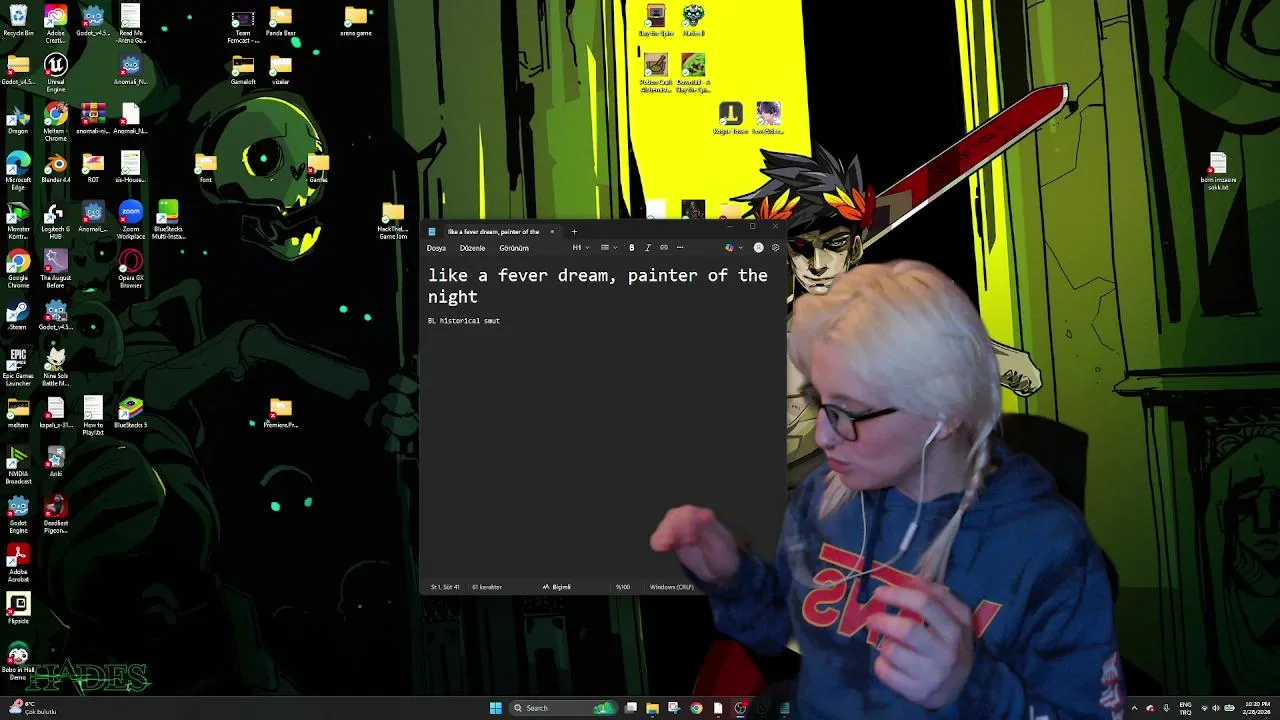Click the Biçimli formatting status button
This screenshot has width=1280, height=720.
[x=557, y=587]
